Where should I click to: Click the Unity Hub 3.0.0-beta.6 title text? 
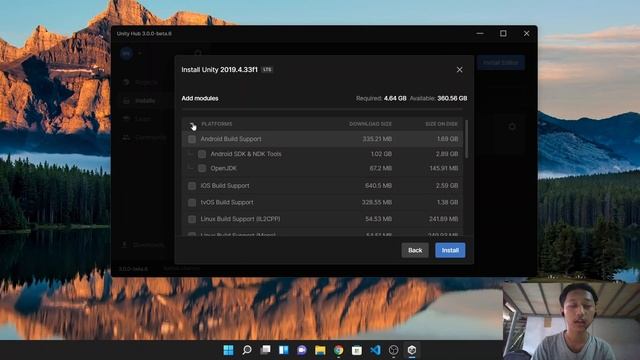[144, 33]
